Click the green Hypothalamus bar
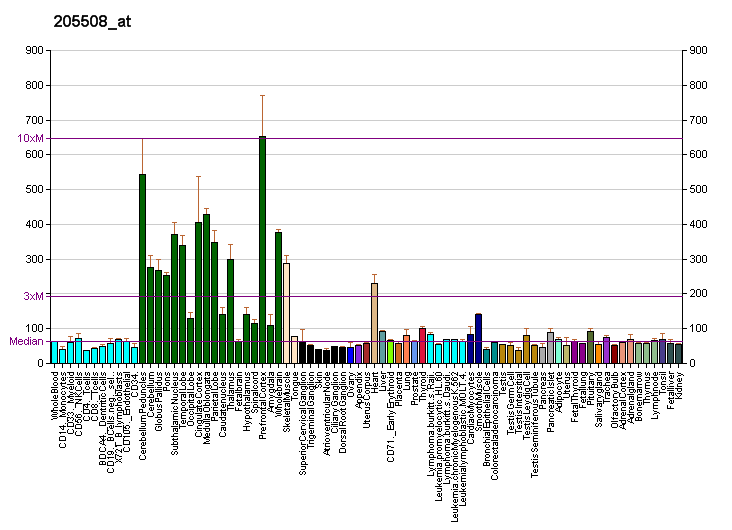Screen dimensions: 732x530 tap(246, 339)
